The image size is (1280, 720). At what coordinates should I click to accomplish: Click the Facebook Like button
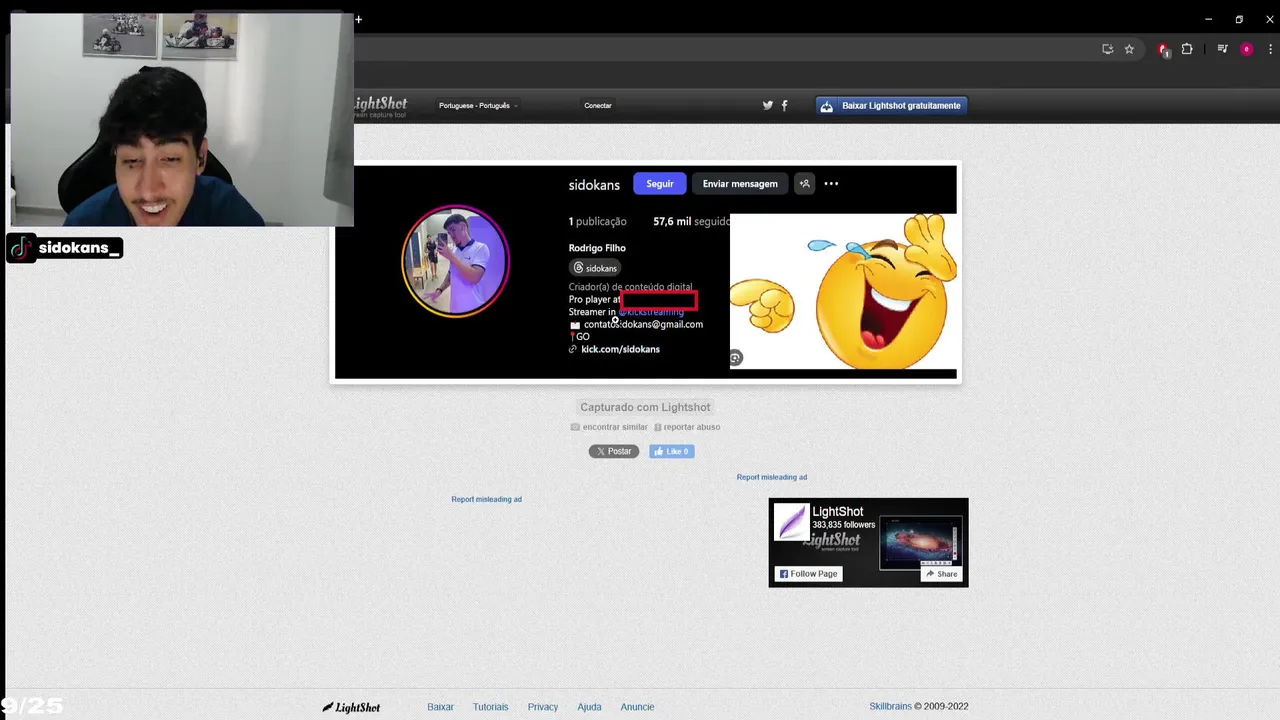[x=671, y=451]
